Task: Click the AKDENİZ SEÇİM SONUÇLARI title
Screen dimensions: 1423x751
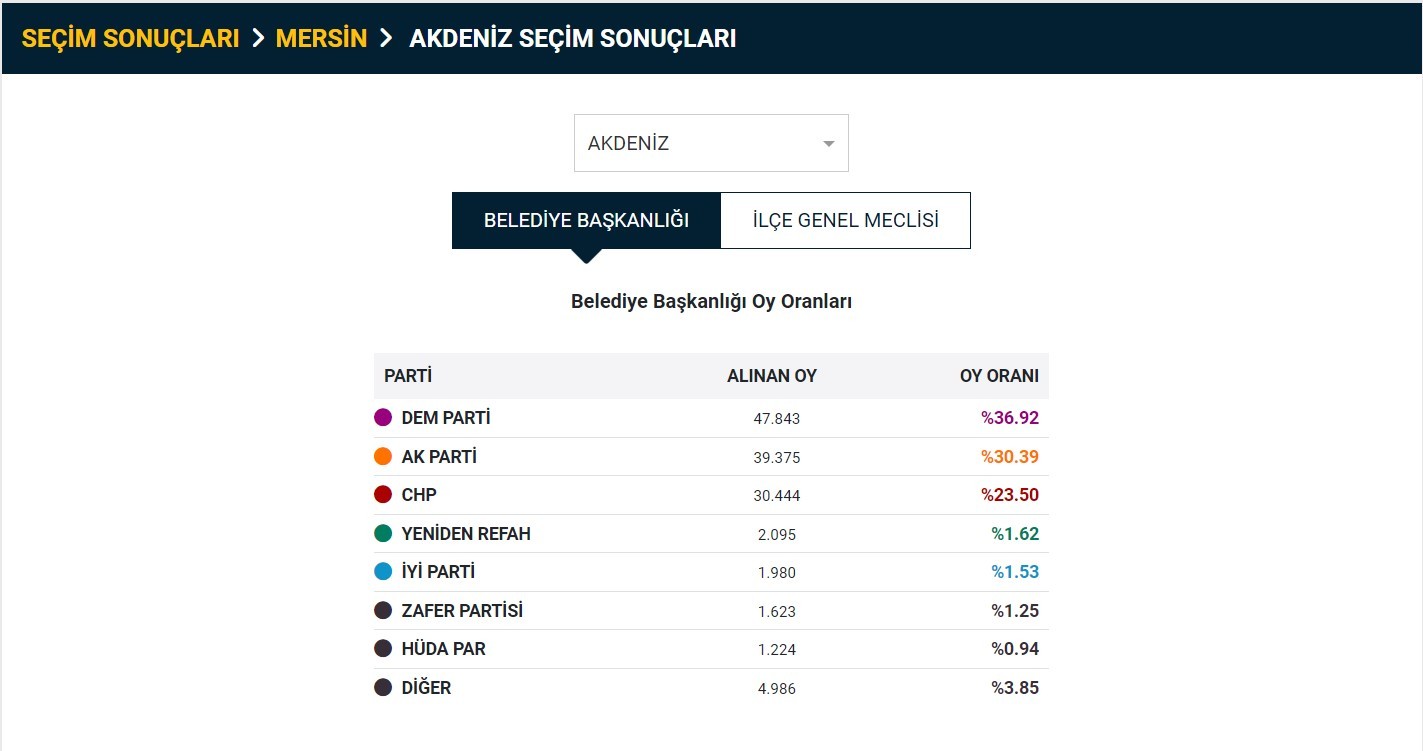Action: [x=573, y=38]
